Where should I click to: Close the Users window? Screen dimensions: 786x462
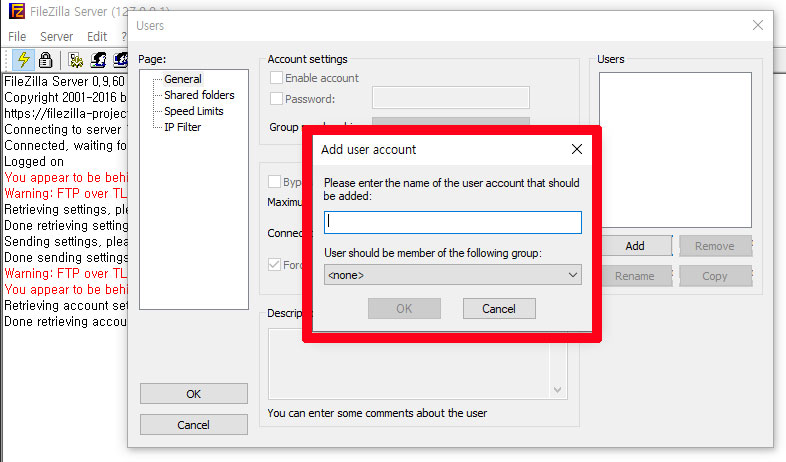(x=758, y=25)
